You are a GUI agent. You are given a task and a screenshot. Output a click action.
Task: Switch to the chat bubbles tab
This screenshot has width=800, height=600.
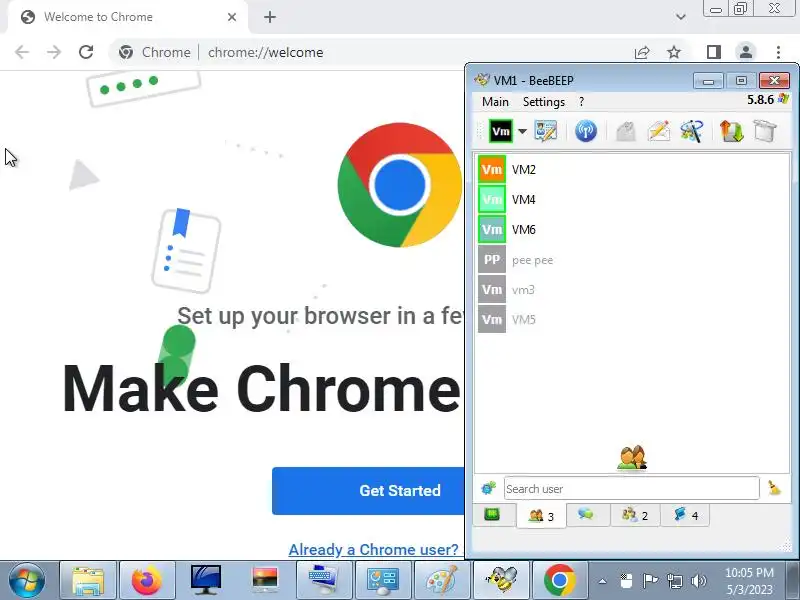[587, 514]
